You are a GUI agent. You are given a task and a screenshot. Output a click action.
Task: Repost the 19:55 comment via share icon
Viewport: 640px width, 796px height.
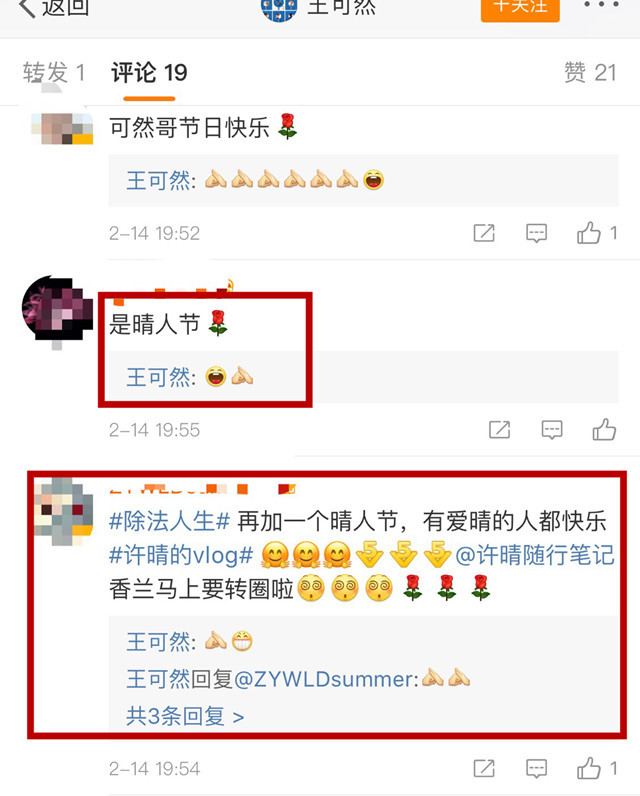499,430
